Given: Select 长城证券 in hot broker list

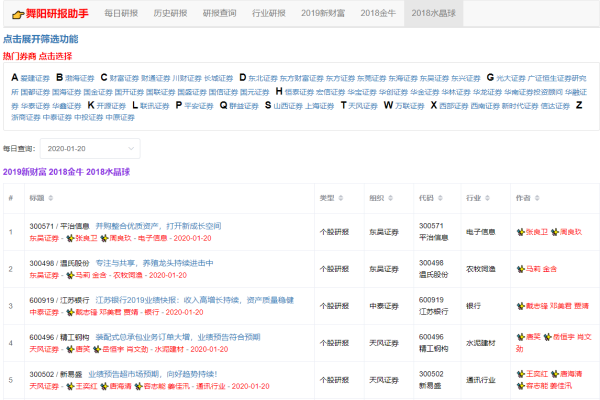Looking at the screenshot, I should tap(218, 78).
